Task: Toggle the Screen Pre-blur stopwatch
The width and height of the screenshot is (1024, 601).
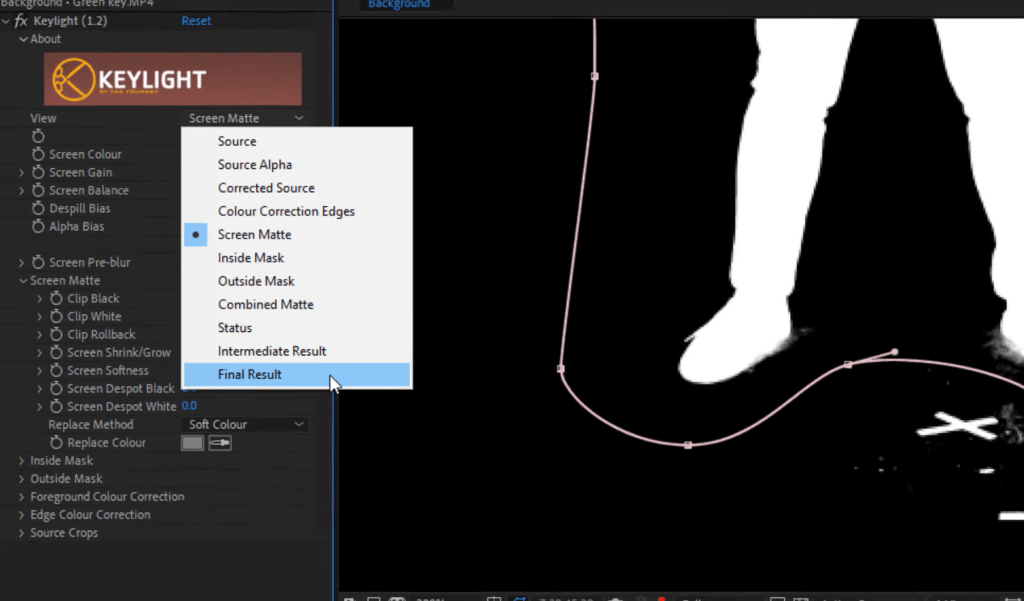Action: coord(38,262)
